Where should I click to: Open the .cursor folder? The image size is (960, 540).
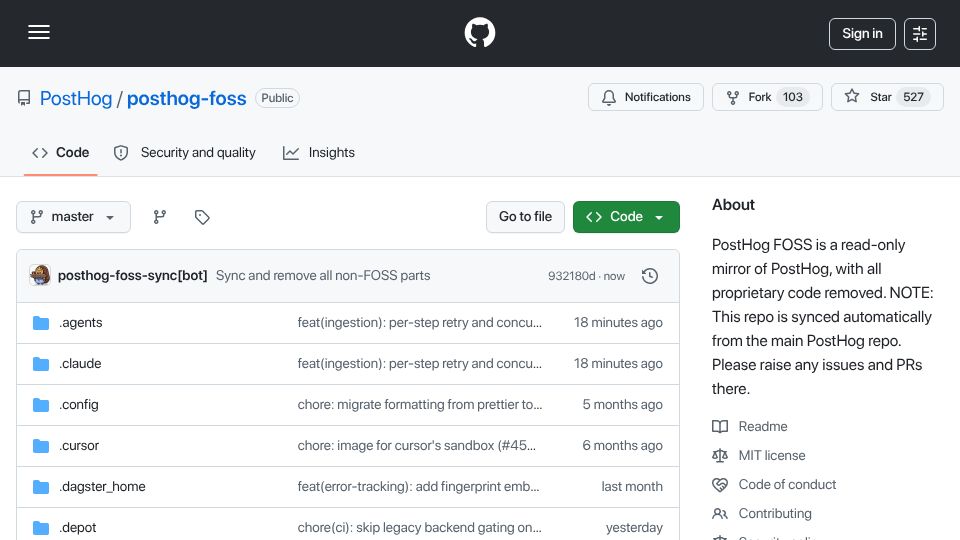pos(79,446)
